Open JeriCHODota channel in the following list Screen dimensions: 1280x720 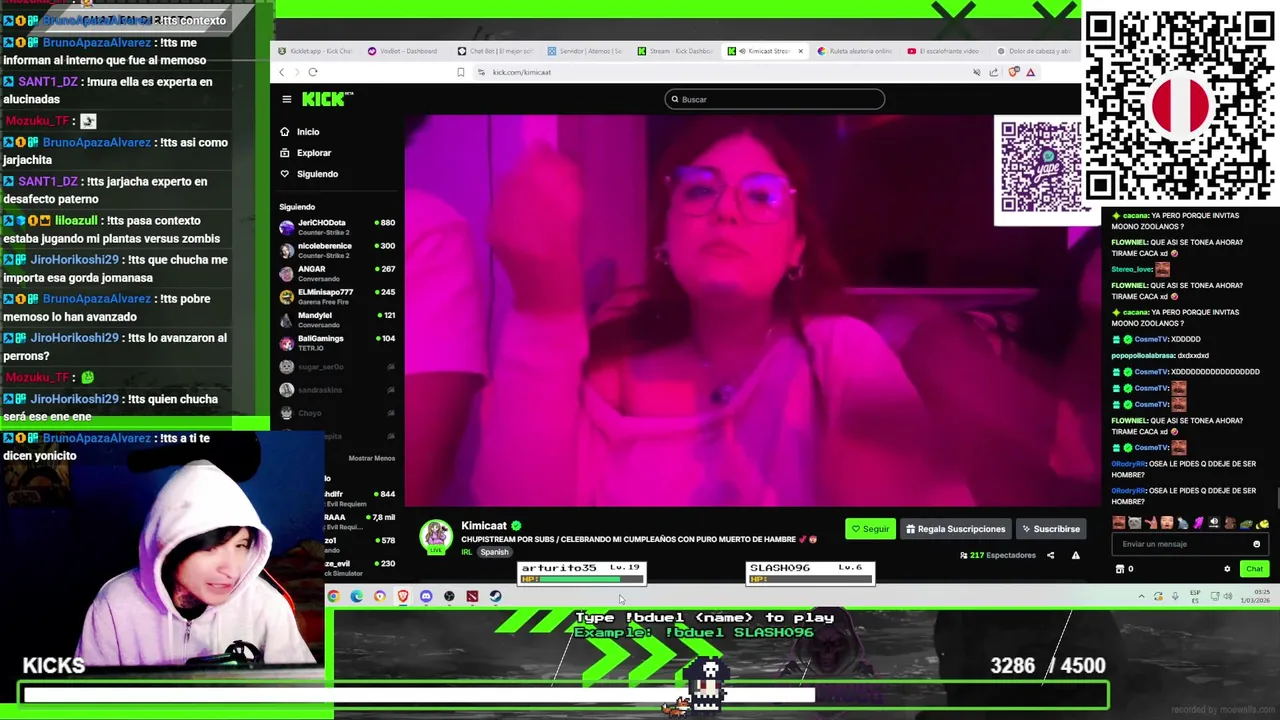[x=337, y=227]
